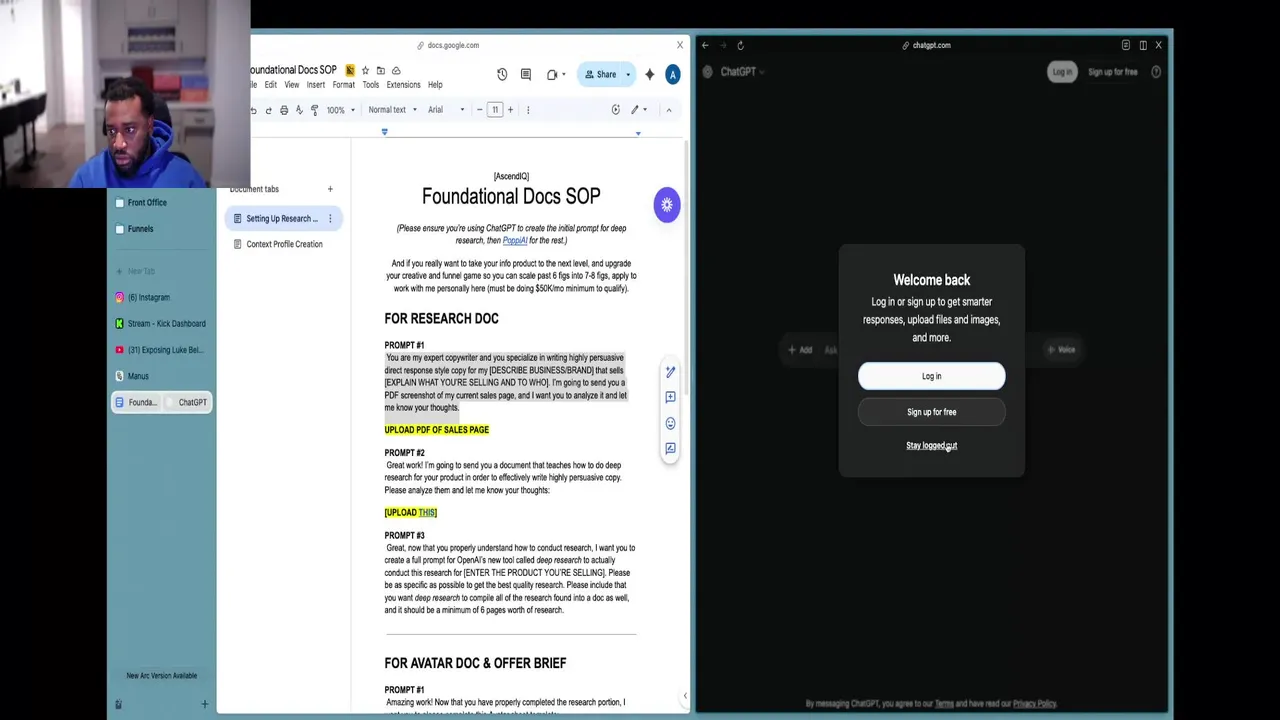This screenshot has height=720, width=1280.
Task: Click the redo arrow in Docs toolbar
Action: 268,110
